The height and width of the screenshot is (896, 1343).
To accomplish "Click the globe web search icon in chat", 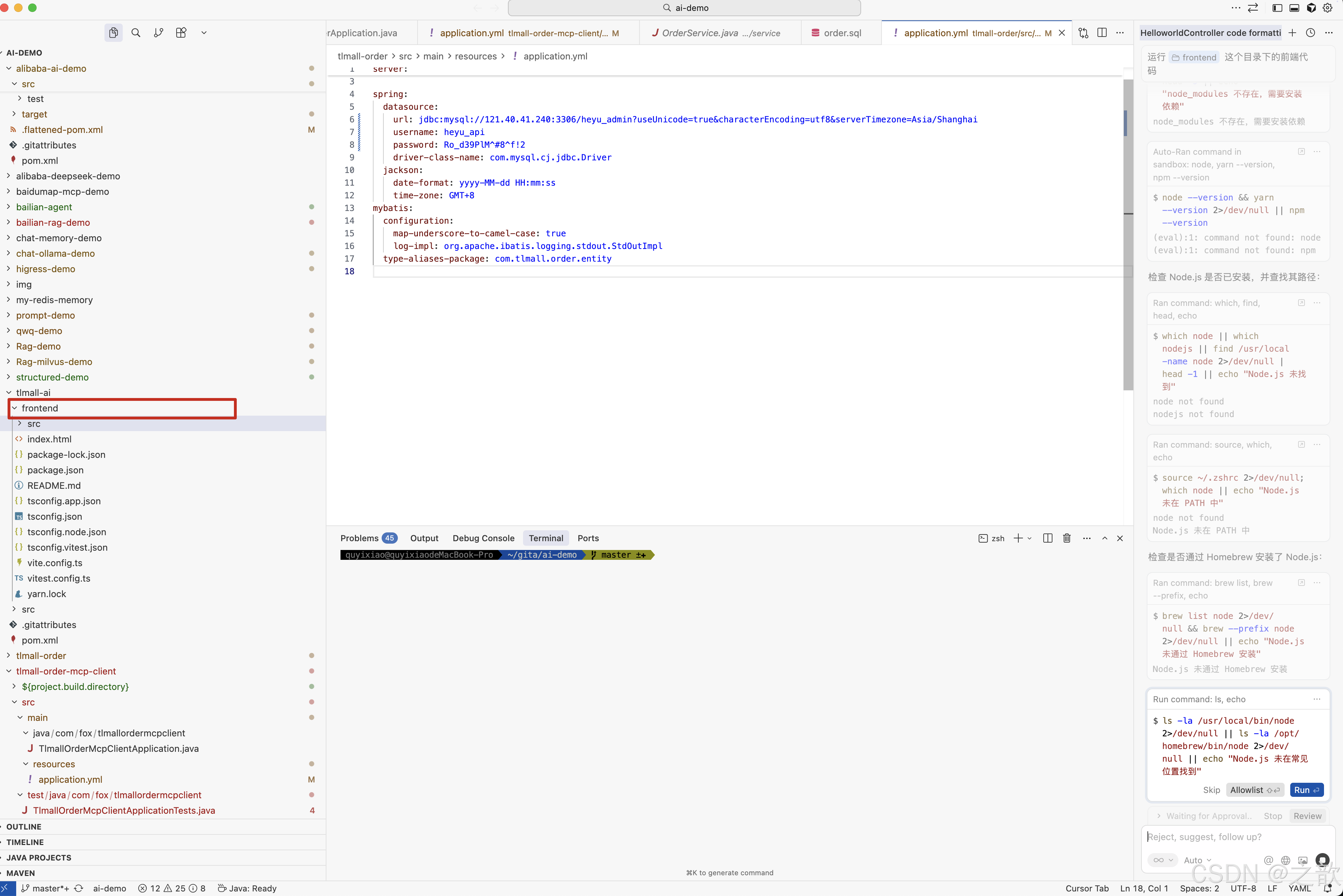I will [x=1285, y=860].
